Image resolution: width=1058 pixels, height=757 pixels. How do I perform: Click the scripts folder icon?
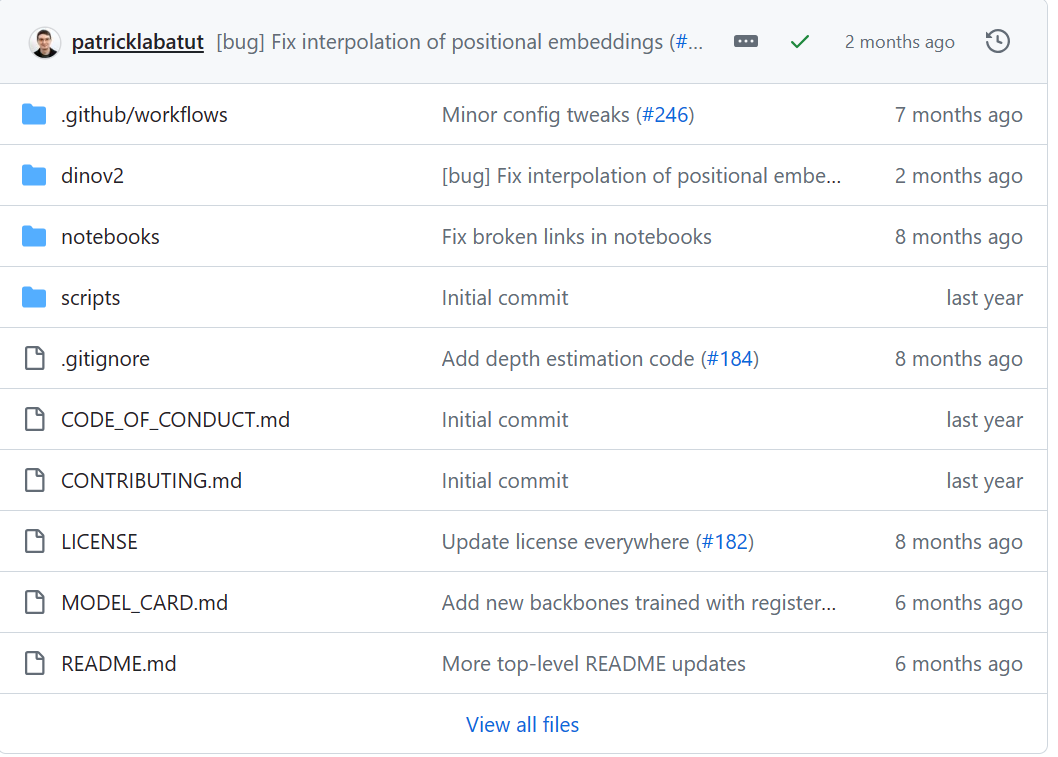click(x=35, y=298)
